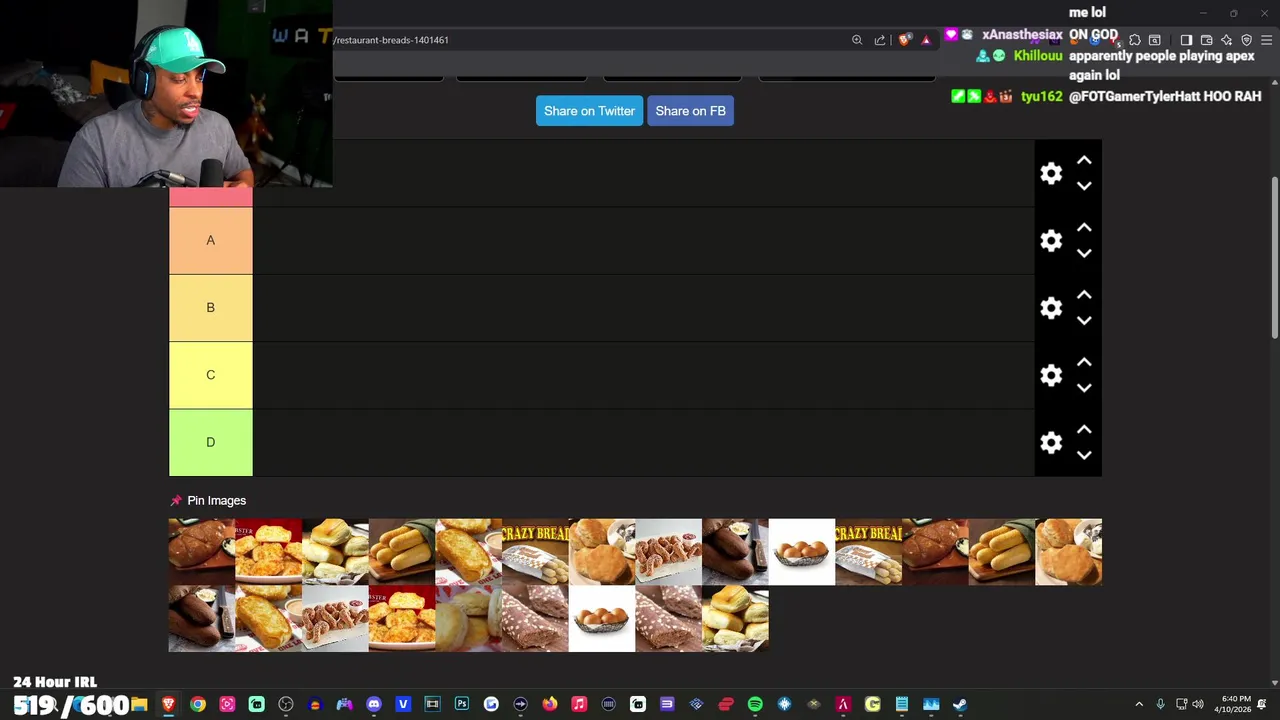Screen dimensions: 1280x720
Task: Move tier A row down
Action: [x=1084, y=253]
